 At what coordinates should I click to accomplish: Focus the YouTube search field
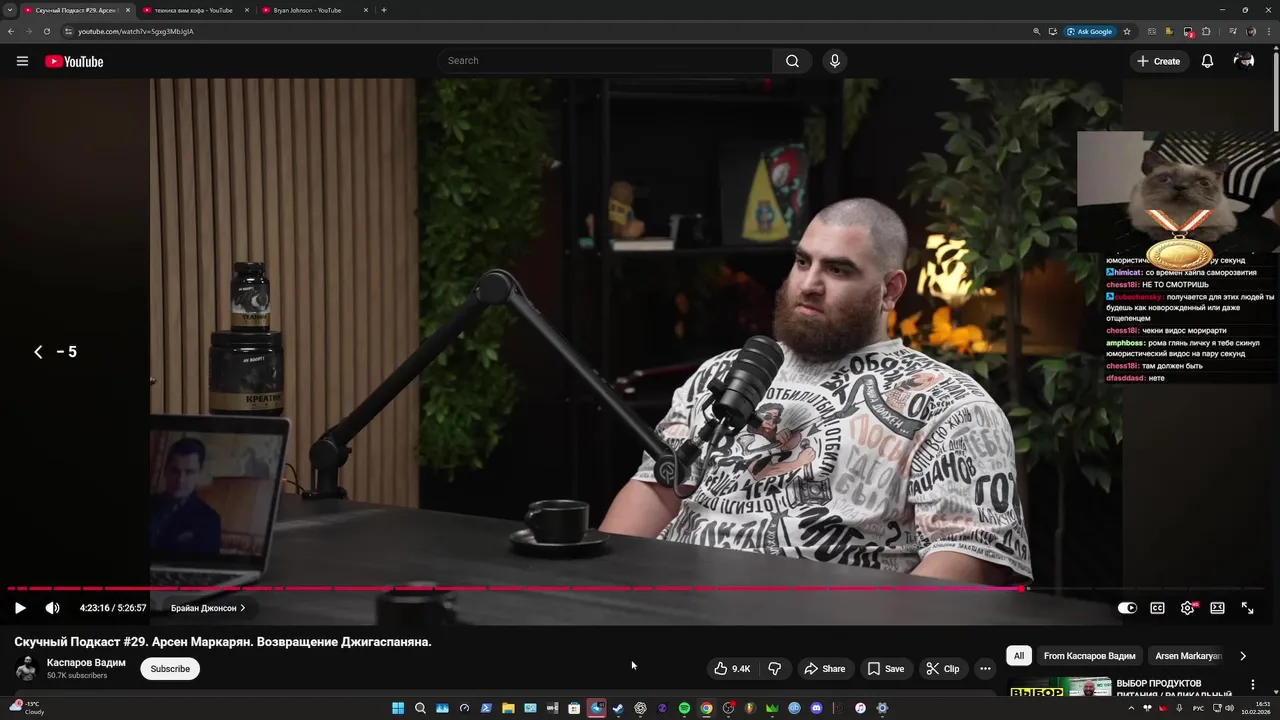point(605,61)
